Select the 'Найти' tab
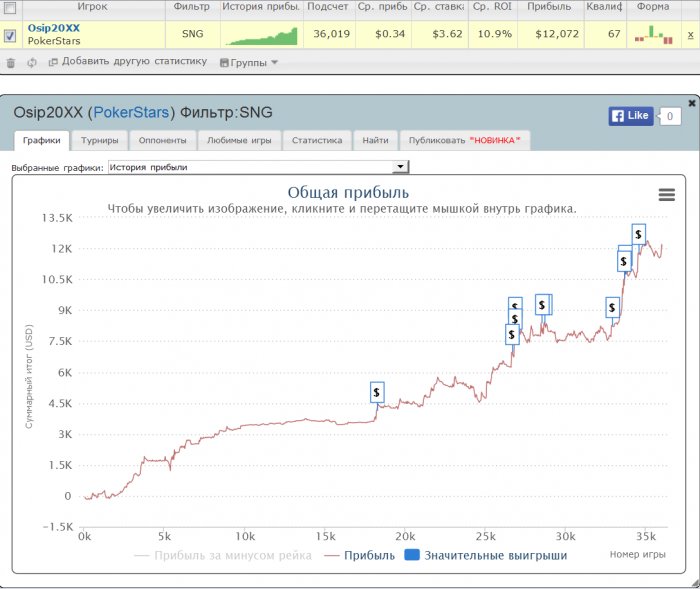700x589 pixels. (x=375, y=140)
